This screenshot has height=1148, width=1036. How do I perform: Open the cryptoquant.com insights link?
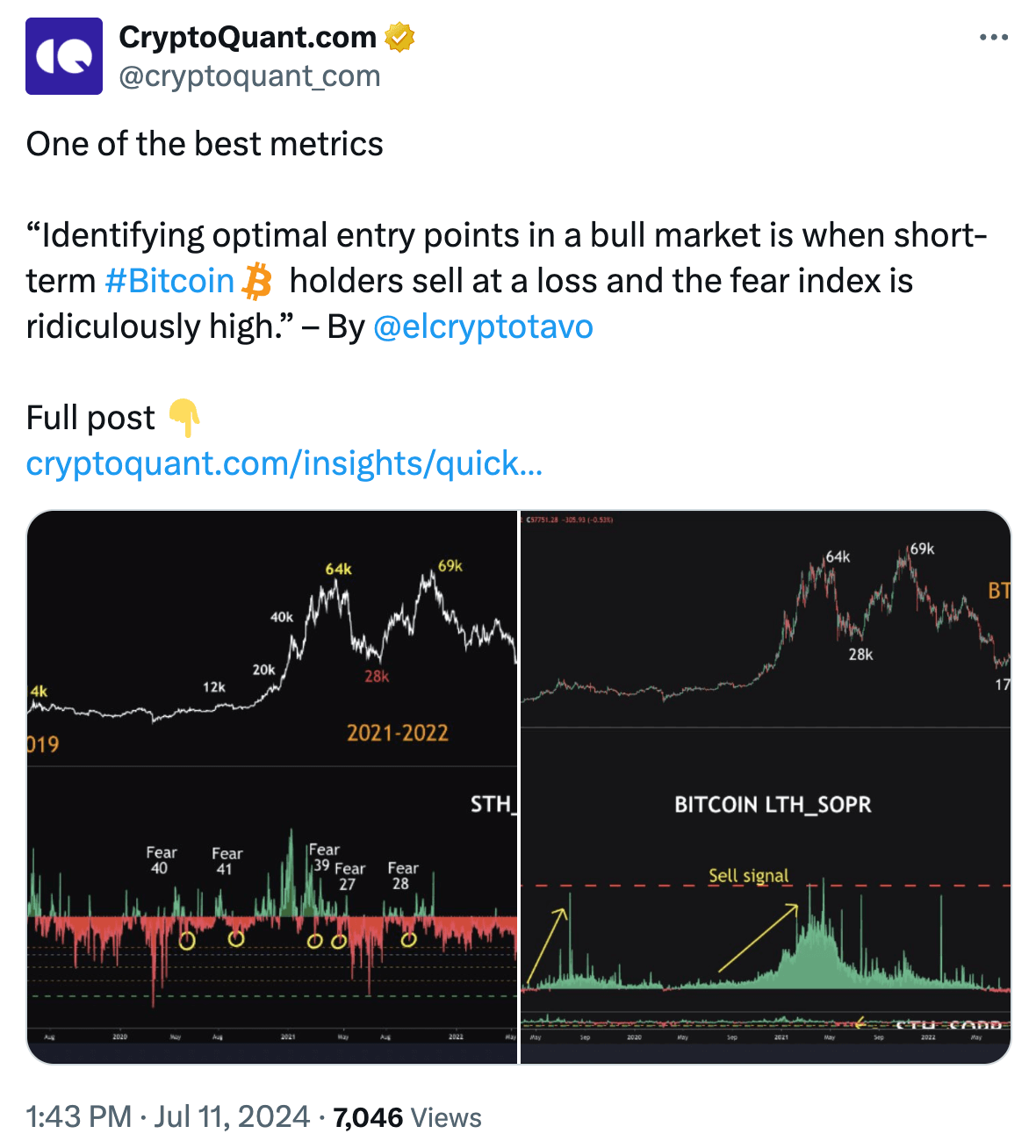[x=285, y=463]
